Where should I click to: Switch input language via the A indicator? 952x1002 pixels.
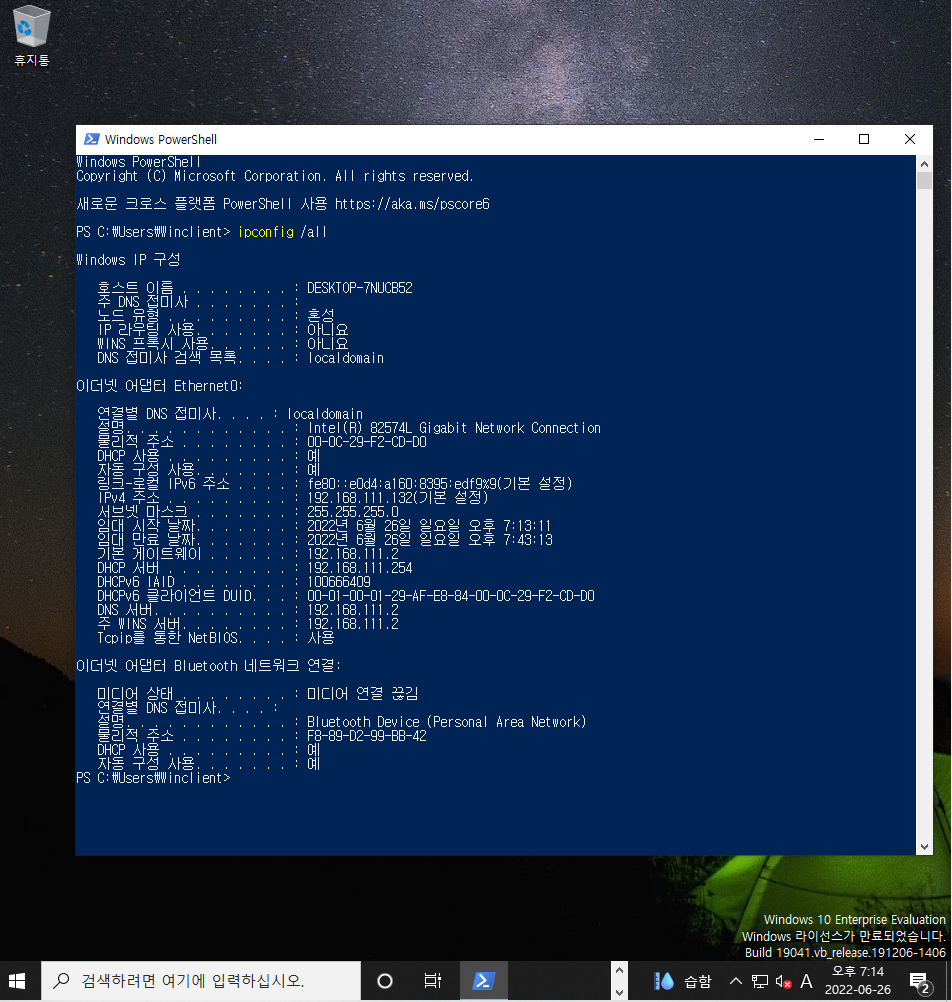tap(806, 981)
